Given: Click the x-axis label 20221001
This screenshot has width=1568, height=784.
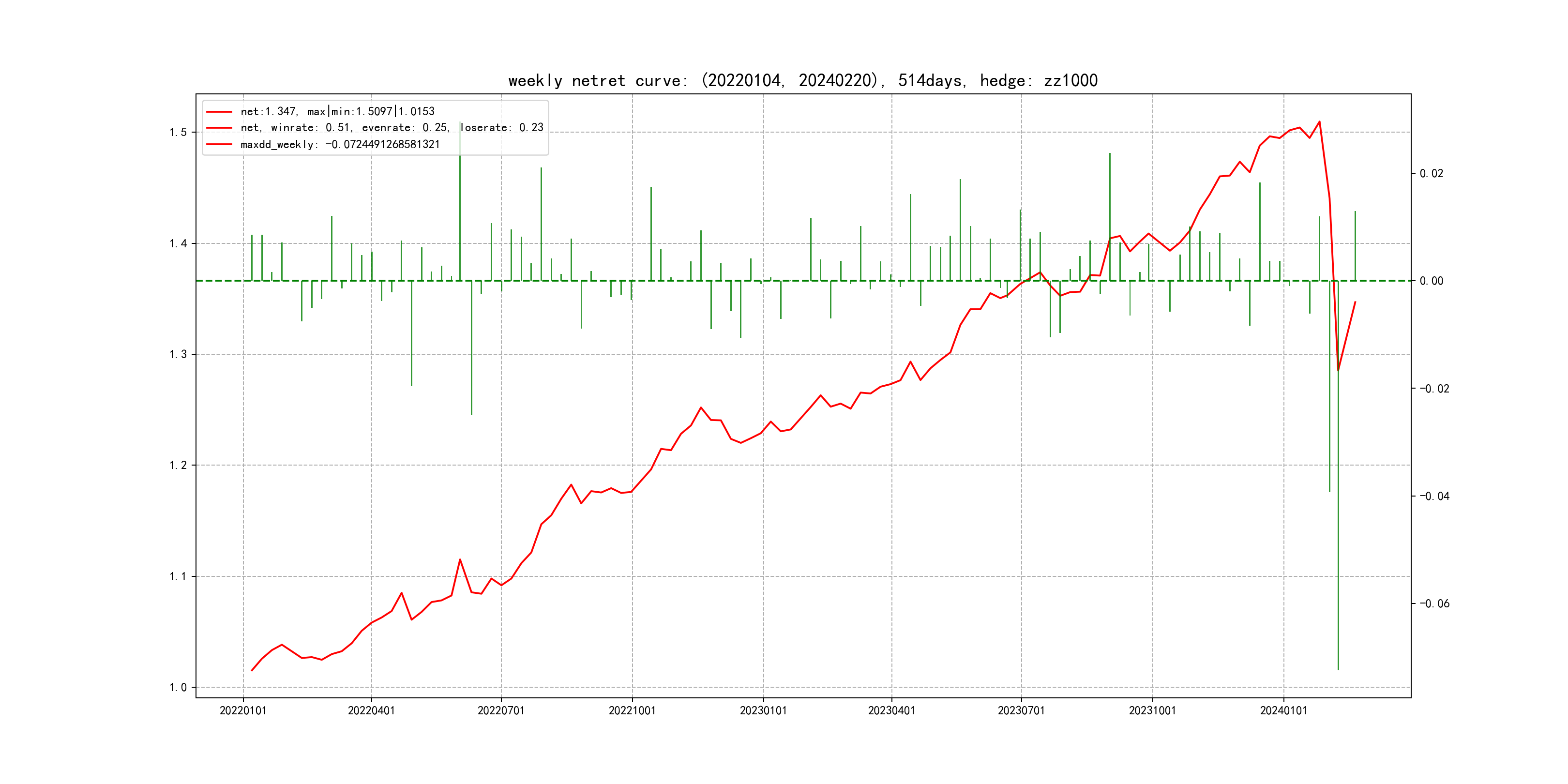Looking at the screenshot, I should point(632,710).
